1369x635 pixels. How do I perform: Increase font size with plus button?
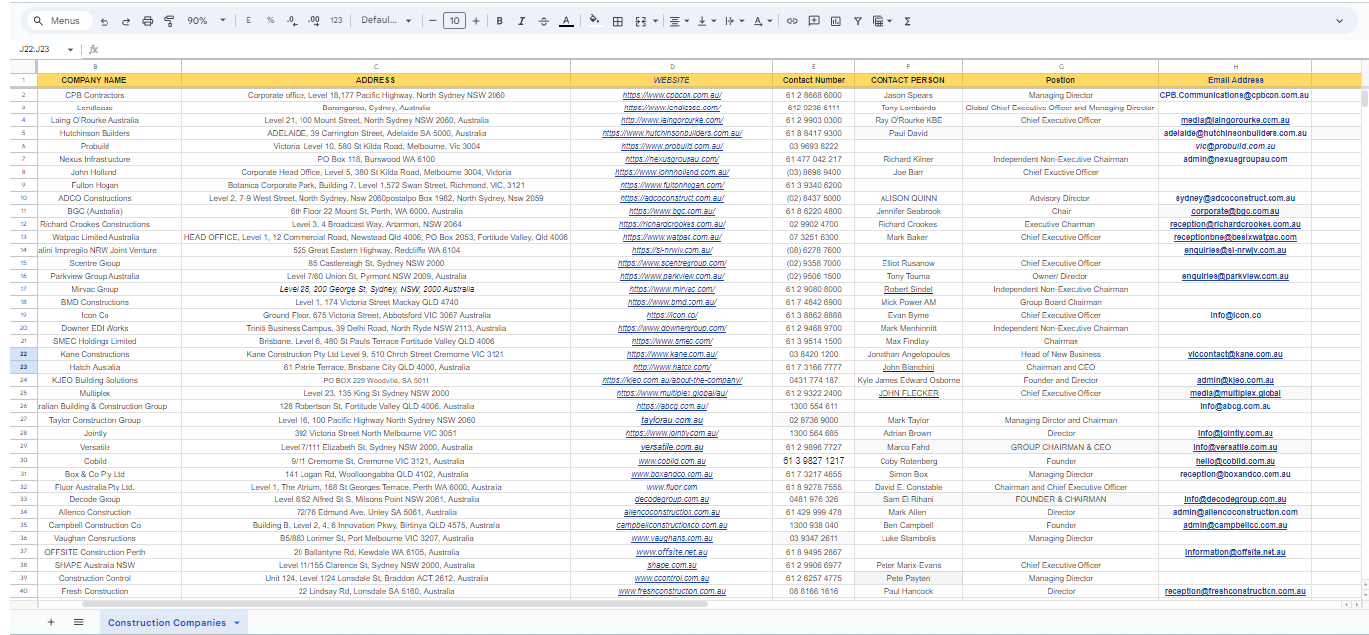(476, 20)
